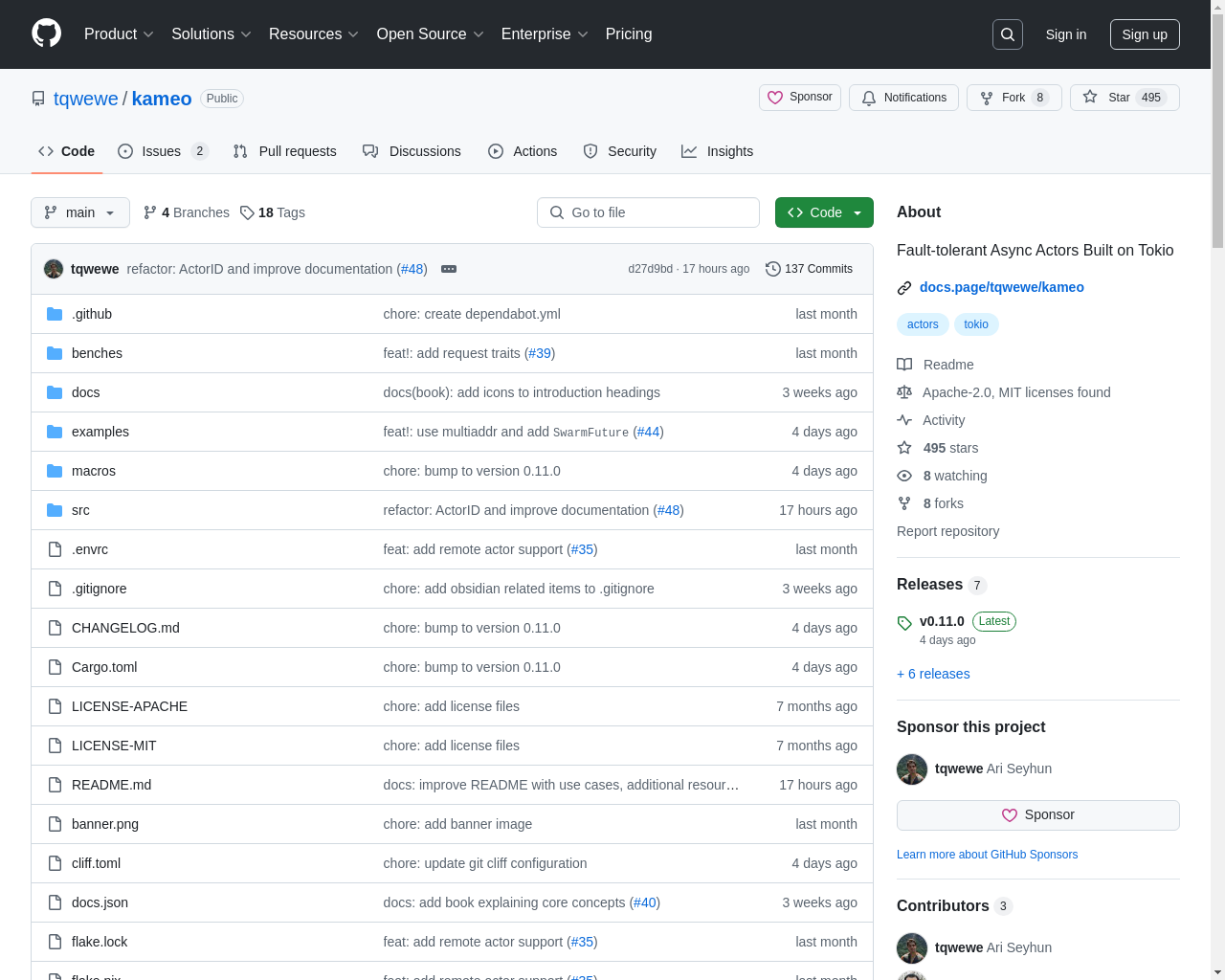Focus the Go to file search field
Viewport: 1225px width, 980px height.
coord(648,212)
